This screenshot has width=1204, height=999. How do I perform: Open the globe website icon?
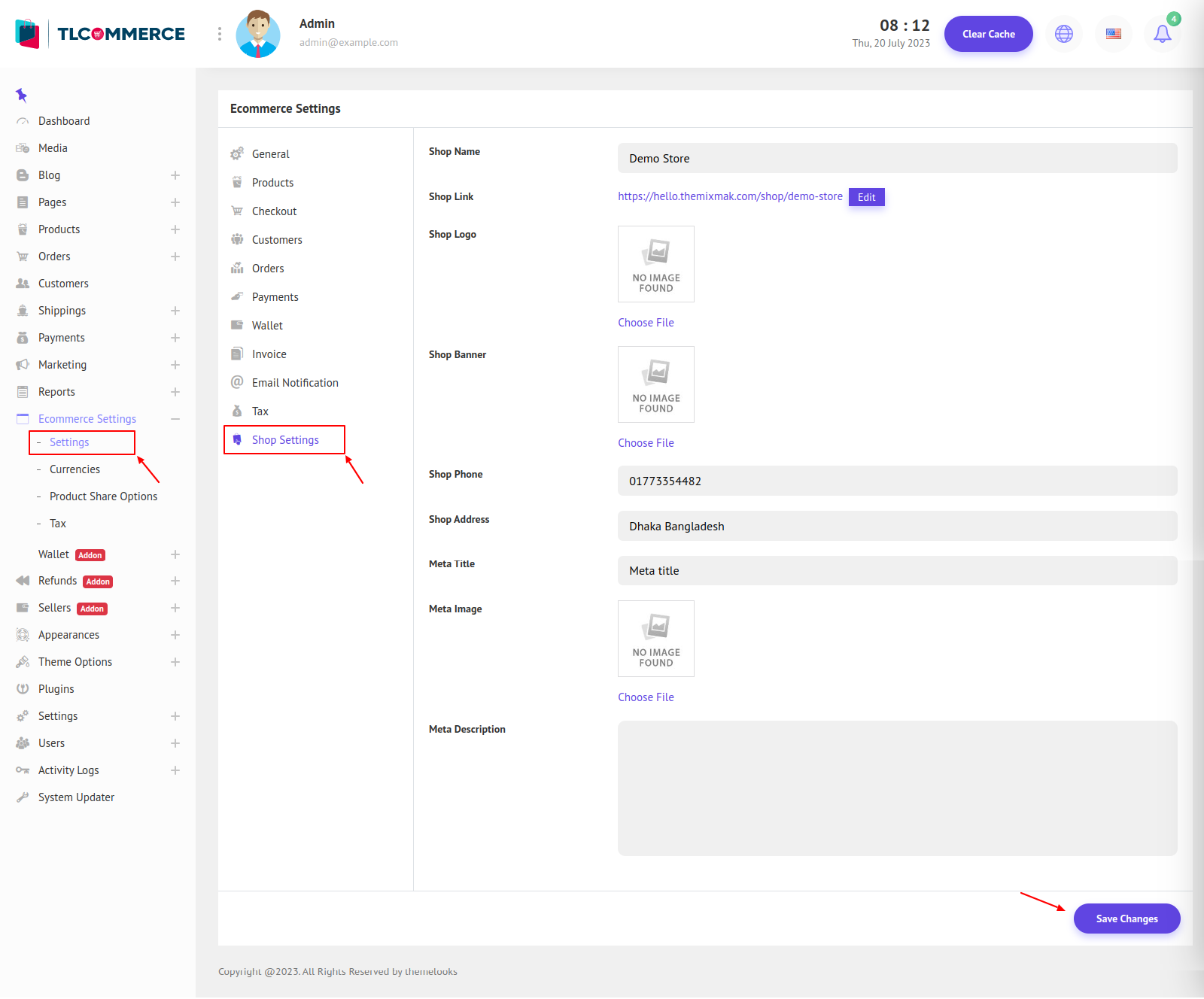(1063, 34)
